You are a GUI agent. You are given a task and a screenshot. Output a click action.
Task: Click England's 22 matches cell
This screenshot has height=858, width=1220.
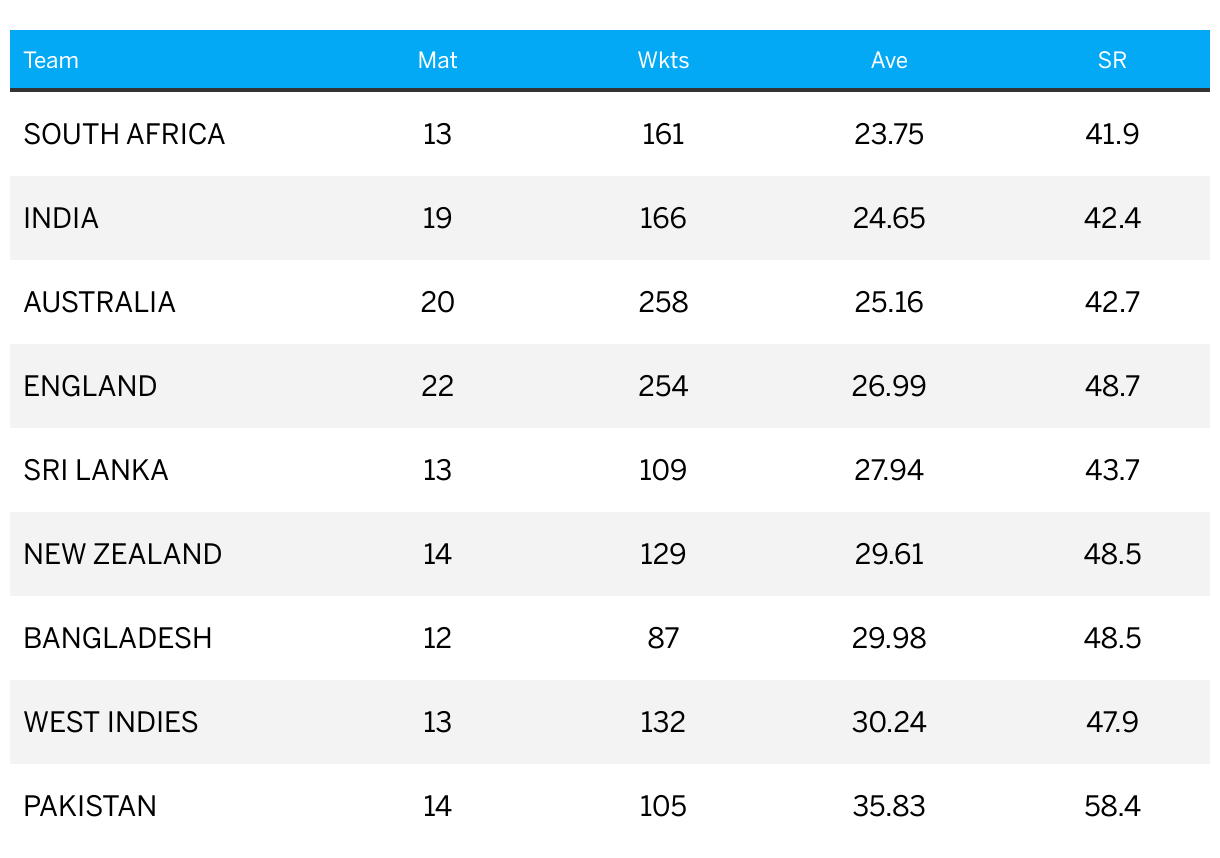[x=437, y=386]
